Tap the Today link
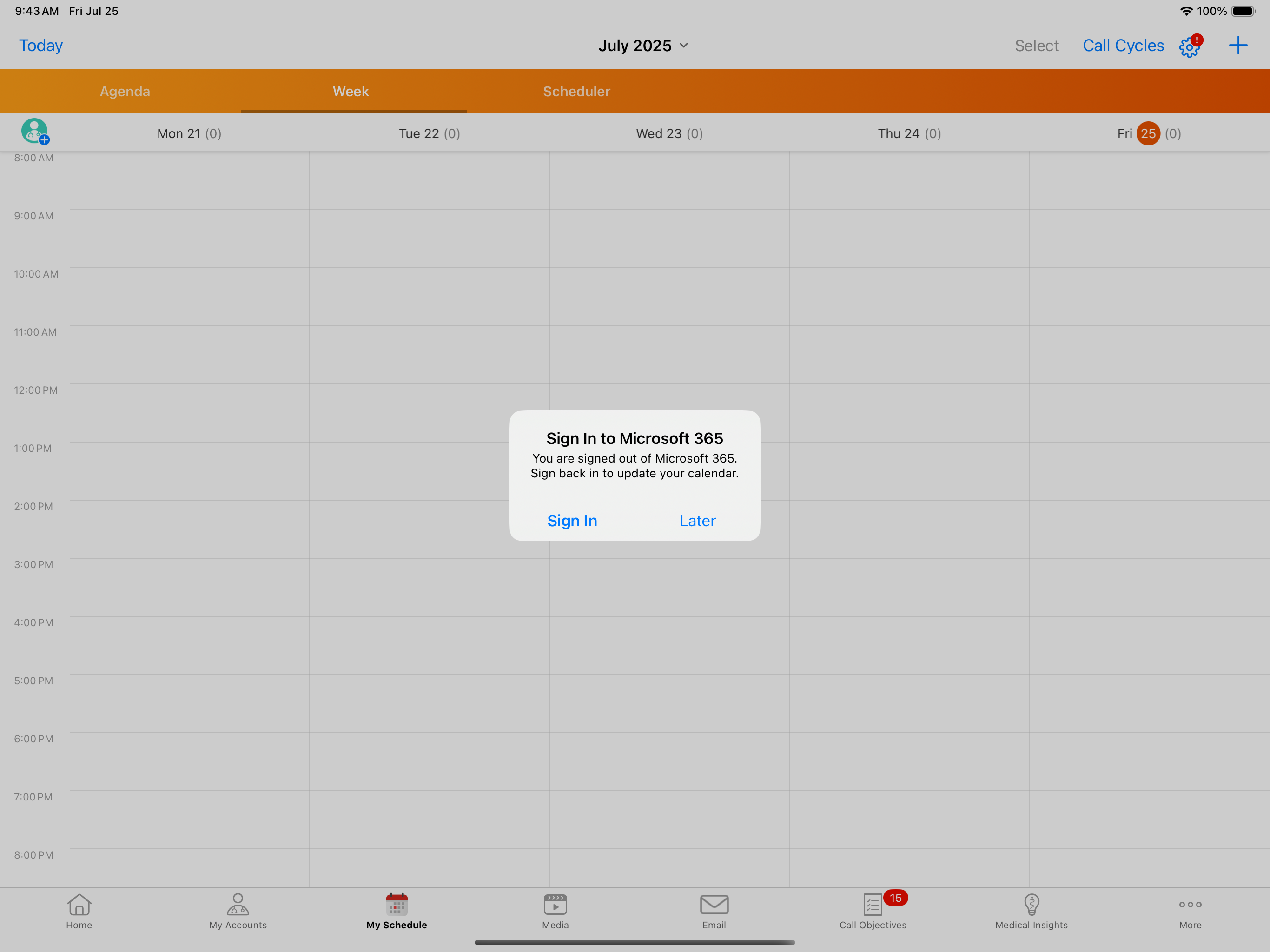This screenshot has width=1270, height=952. point(41,46)
